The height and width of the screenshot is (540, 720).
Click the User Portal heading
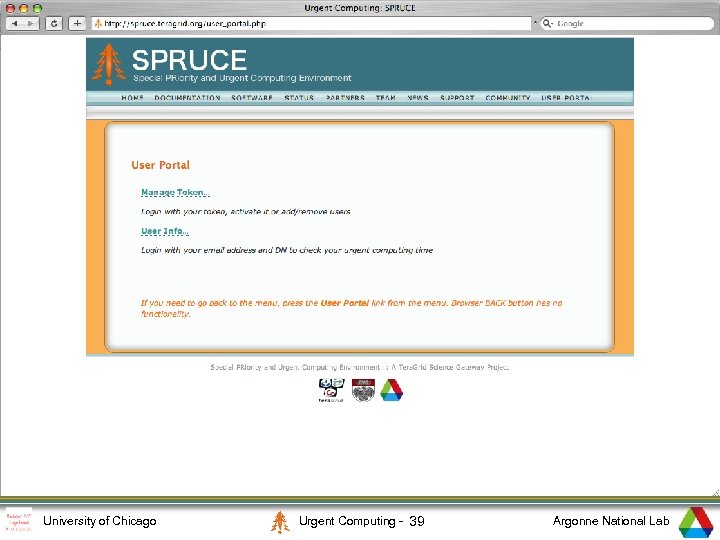pyautogui.click(x=160, y=165)
